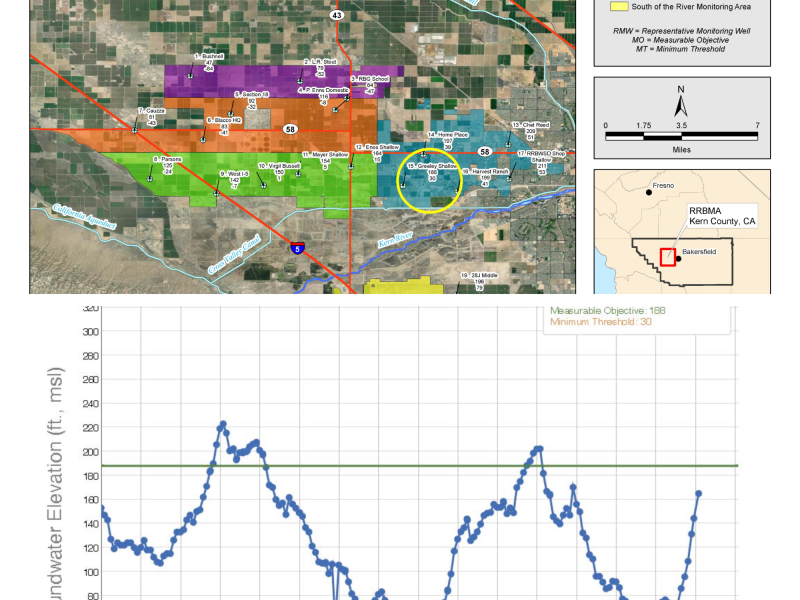This screenshot has width=800, height=600.
Task: Select the Home Place well marker
Action: [426, 152]
